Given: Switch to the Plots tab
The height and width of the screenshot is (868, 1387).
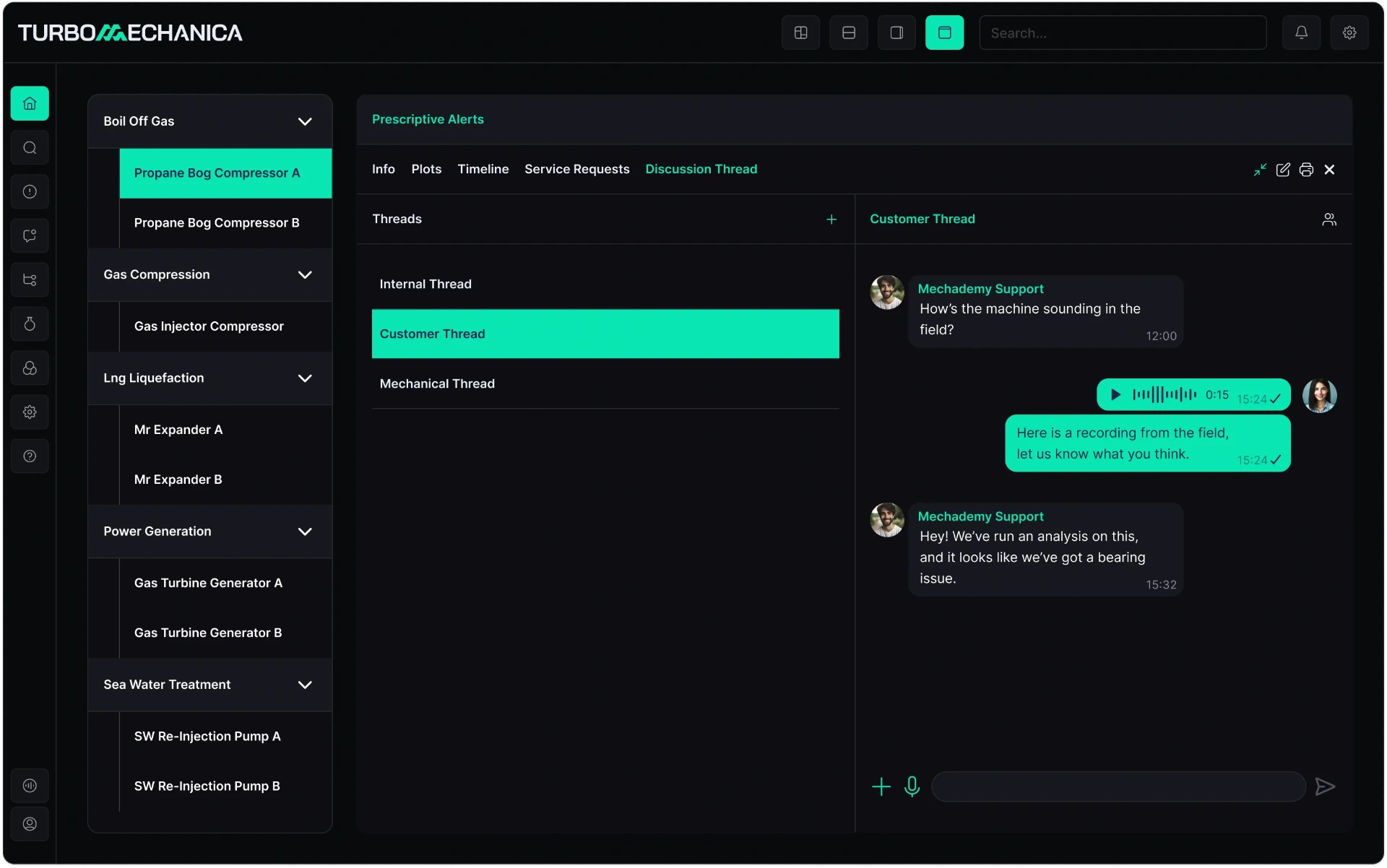Looking at the screenshot, I should 426,169.
